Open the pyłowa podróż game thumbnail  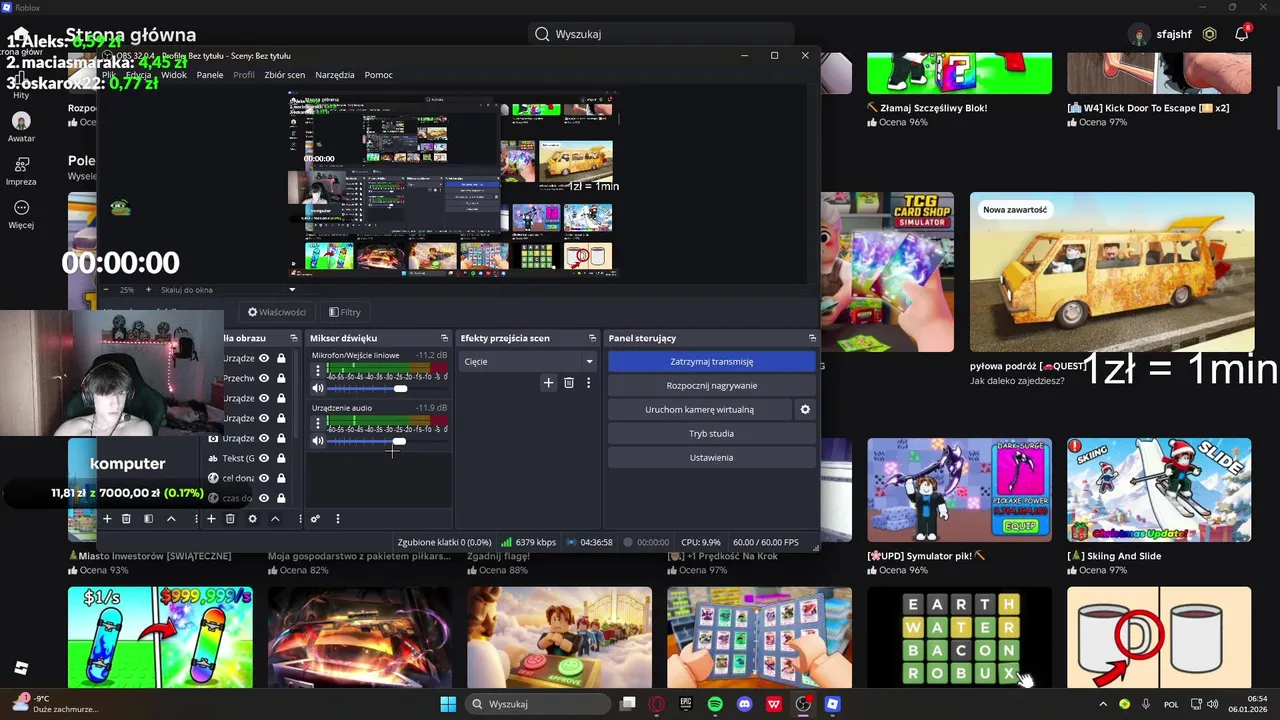[x=1112, y=272]
